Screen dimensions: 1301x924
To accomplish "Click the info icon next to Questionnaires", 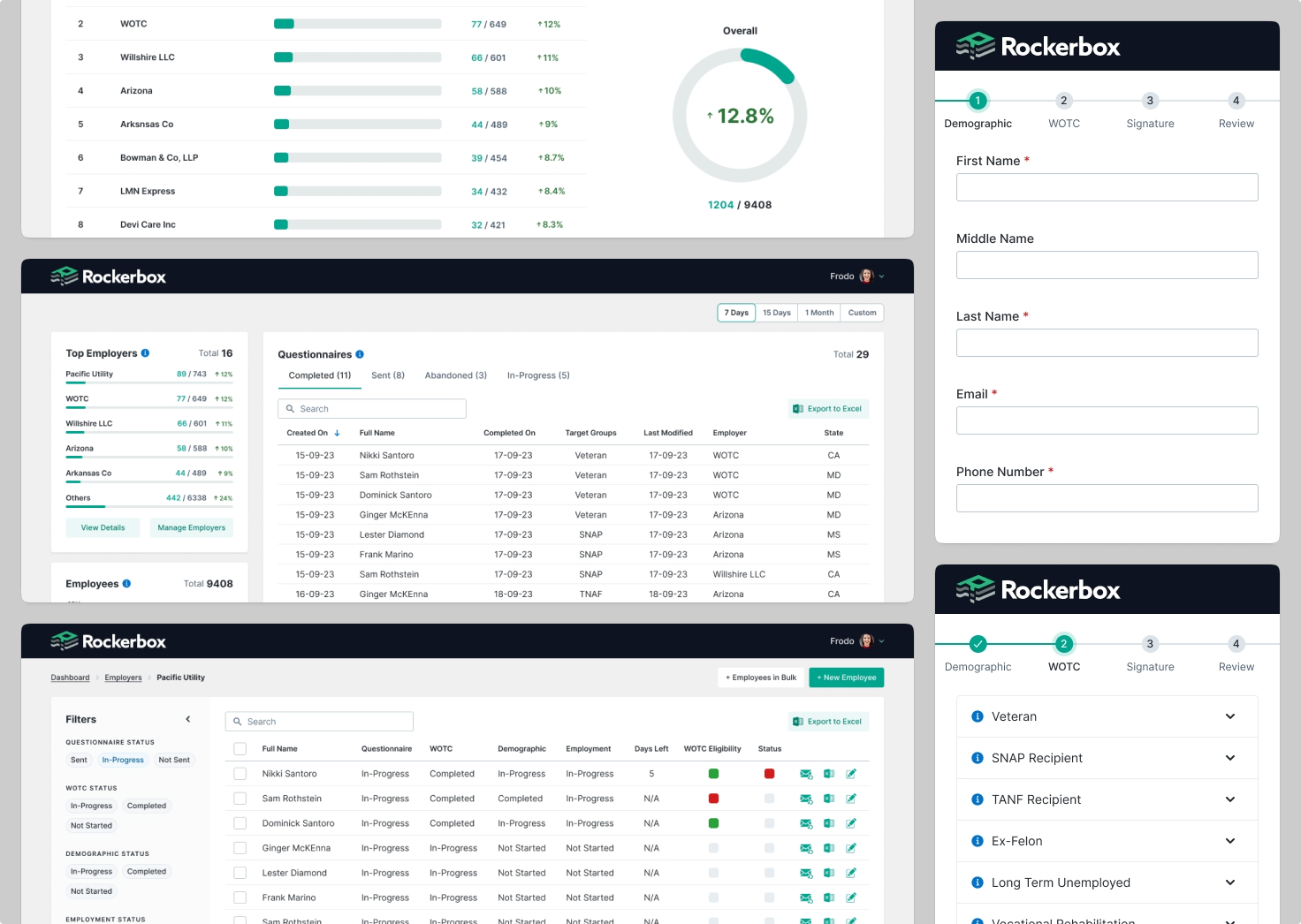I will click(360, 354).
